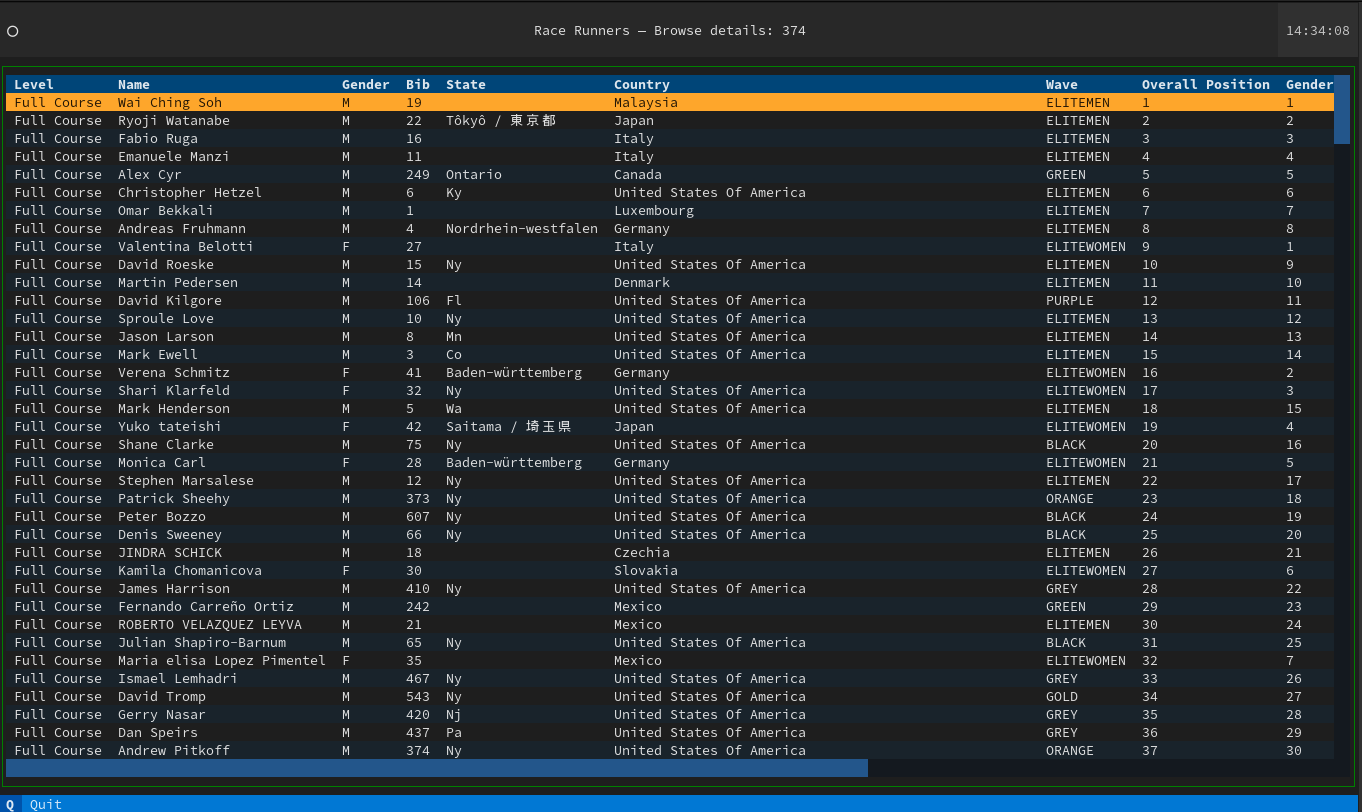Viewport: 1362px width, 812px height.
Task: Click the Country column header
Action: click(x=642, y=85)
